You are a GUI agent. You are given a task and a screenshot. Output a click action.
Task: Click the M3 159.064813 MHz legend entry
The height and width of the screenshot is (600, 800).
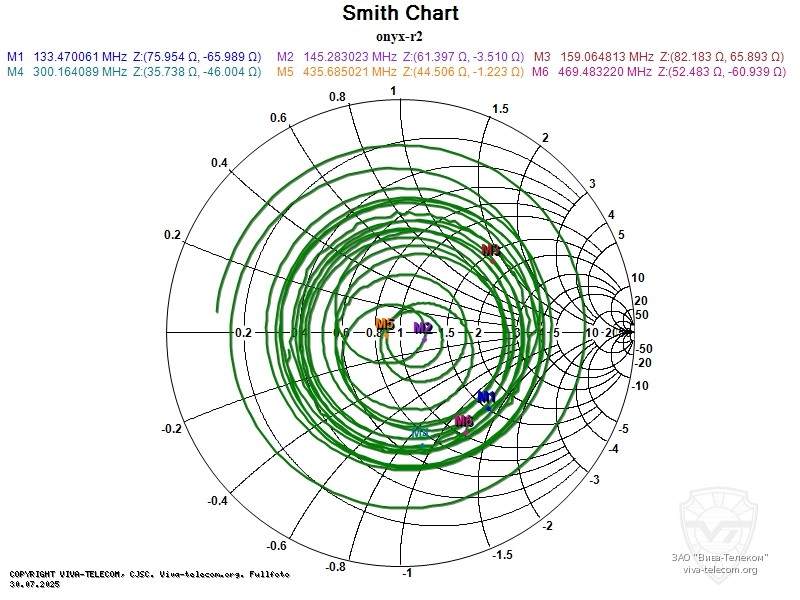[x=660, y=57]
